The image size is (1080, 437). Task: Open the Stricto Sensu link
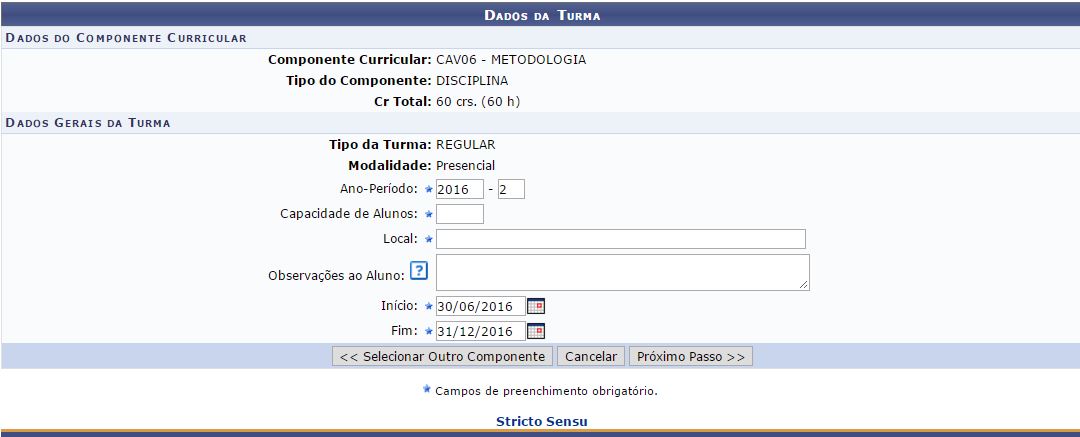541,422
